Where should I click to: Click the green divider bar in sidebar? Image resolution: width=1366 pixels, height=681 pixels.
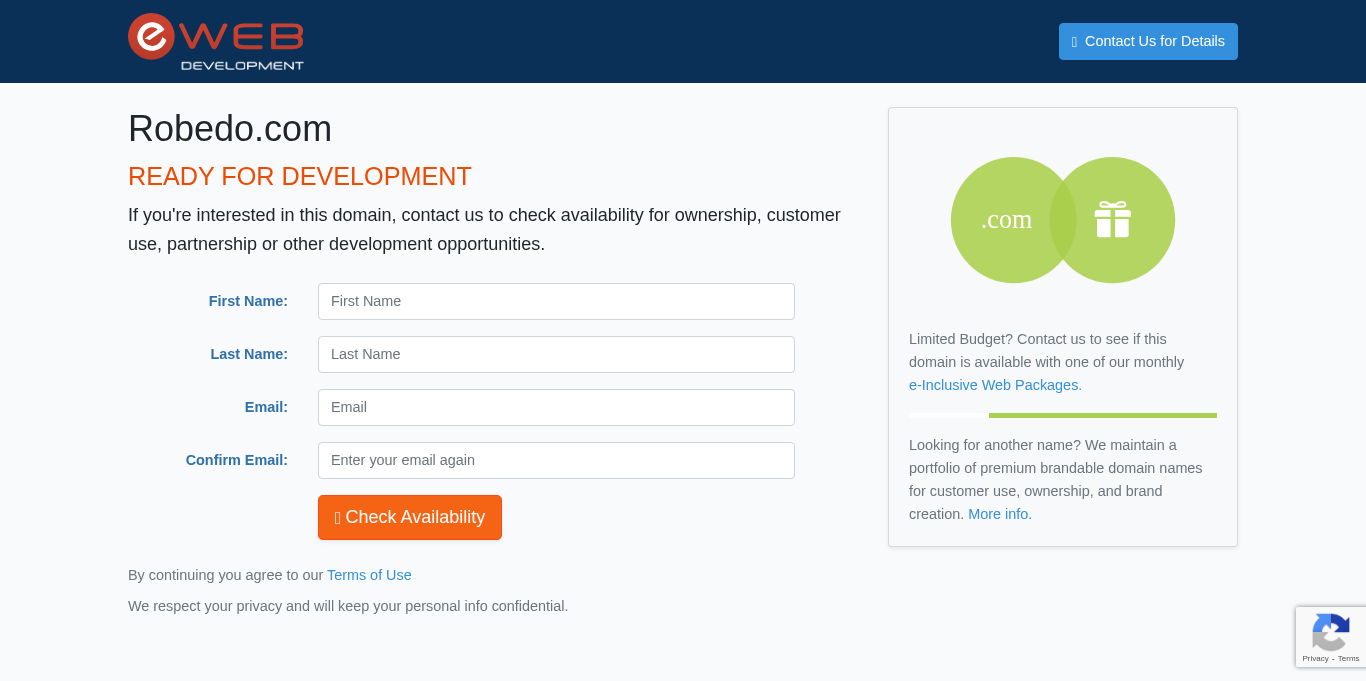tap(1102, 415)
